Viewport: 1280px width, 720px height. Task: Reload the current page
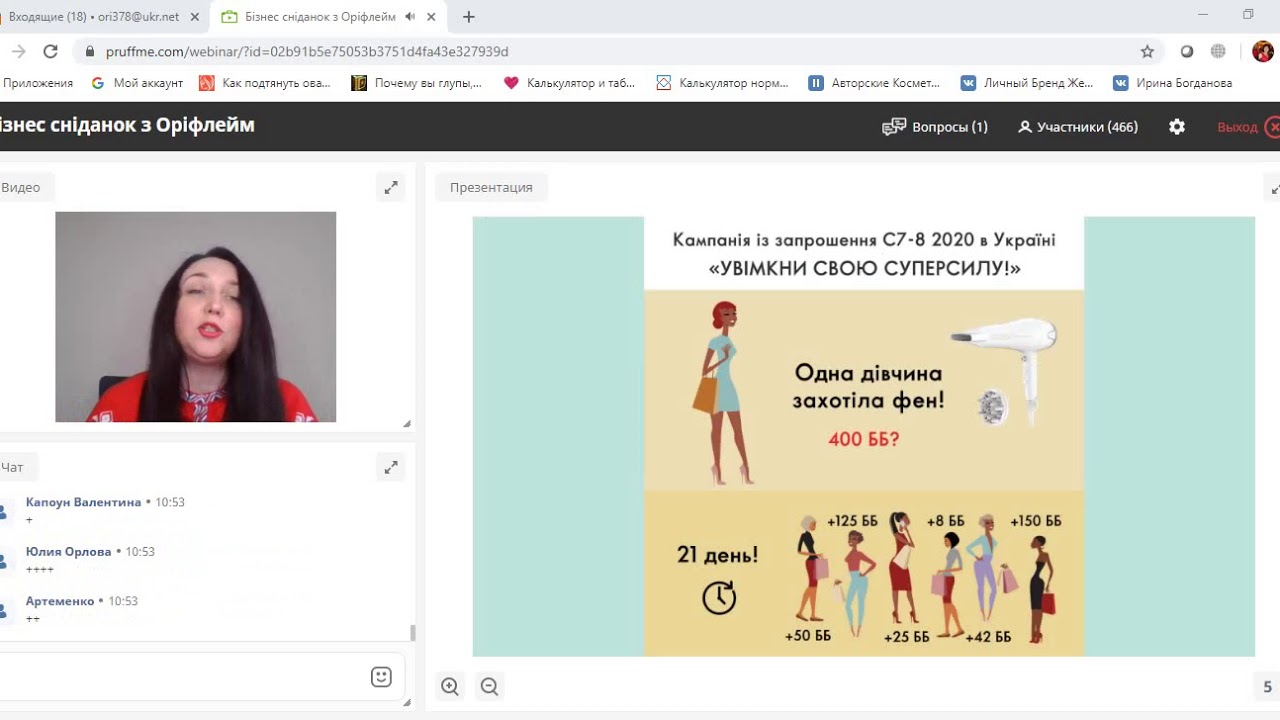[51, 51]
